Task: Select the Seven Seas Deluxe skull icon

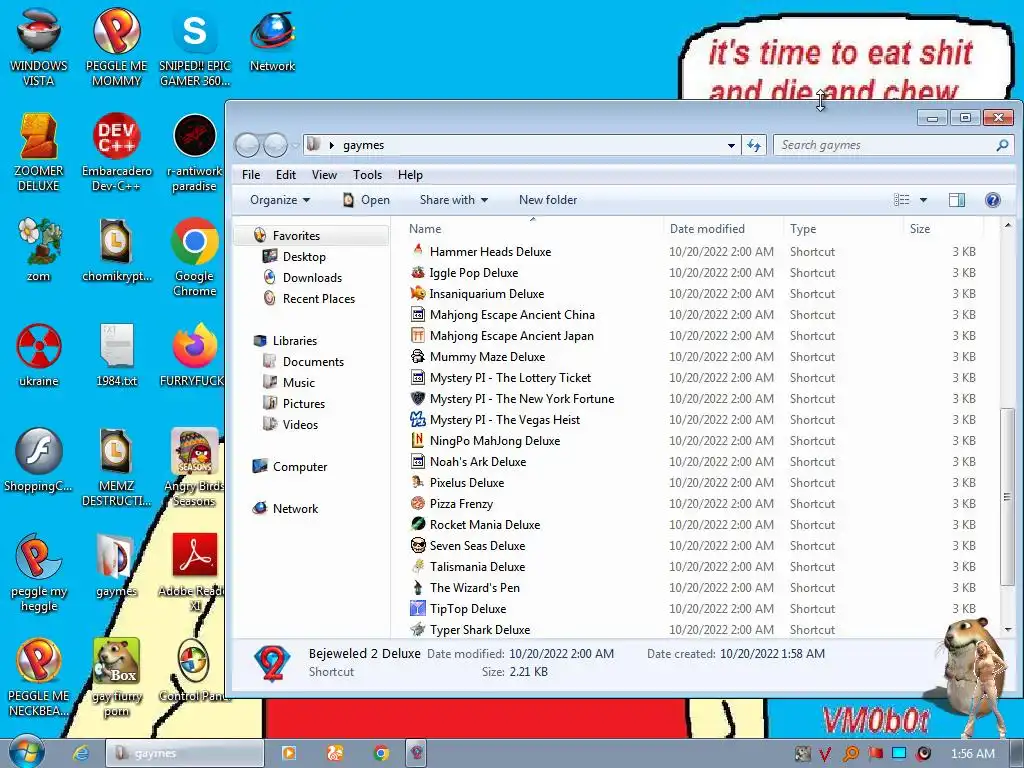Action: pyautogui.click(x=418, y=545)
